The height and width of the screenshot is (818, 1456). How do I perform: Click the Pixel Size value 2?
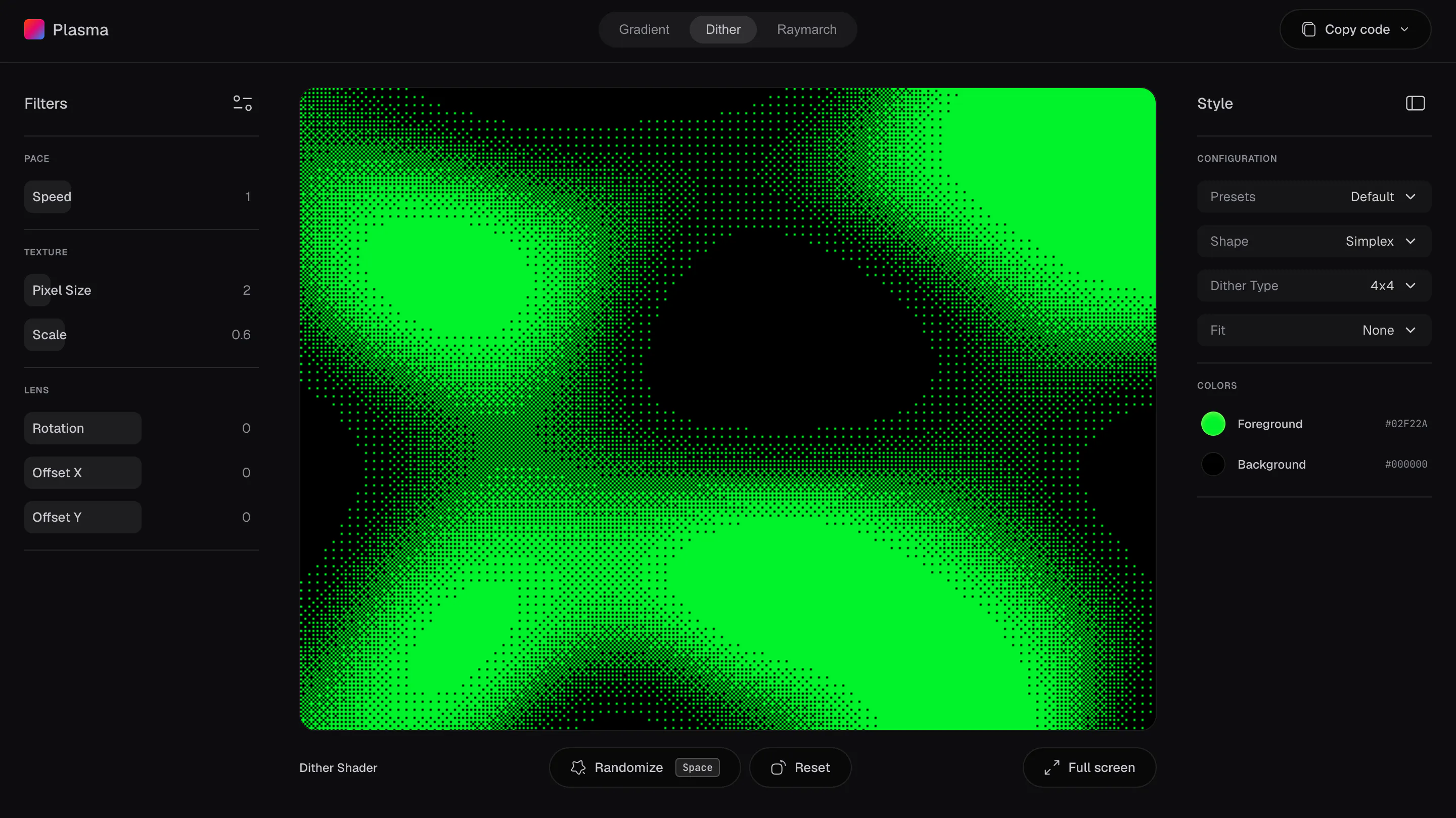246,290
